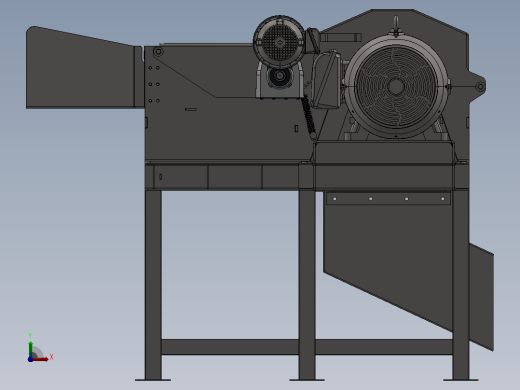520x390 pixels.
Task: Select the bolted strip with four holes
Action: pos(388,199)
